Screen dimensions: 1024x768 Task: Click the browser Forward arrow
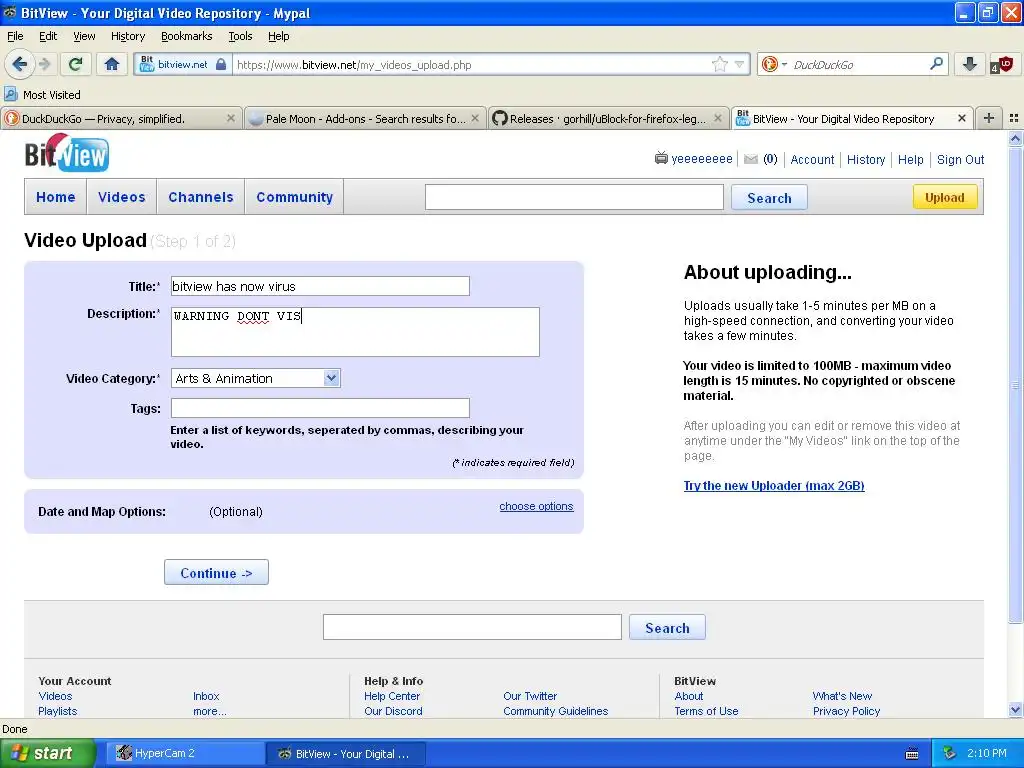point(45,64)
